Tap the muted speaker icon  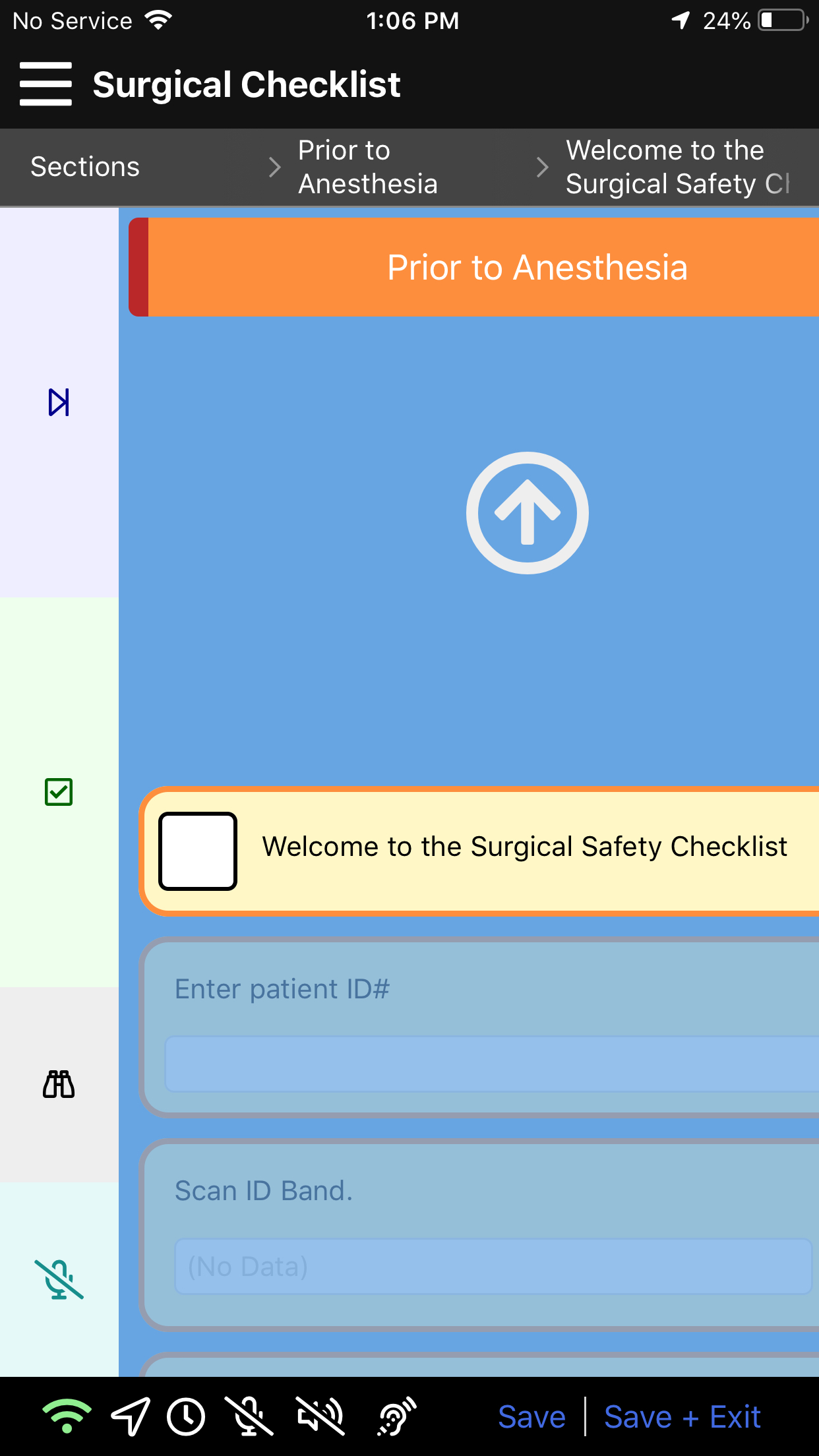[x=320, y=1416]
